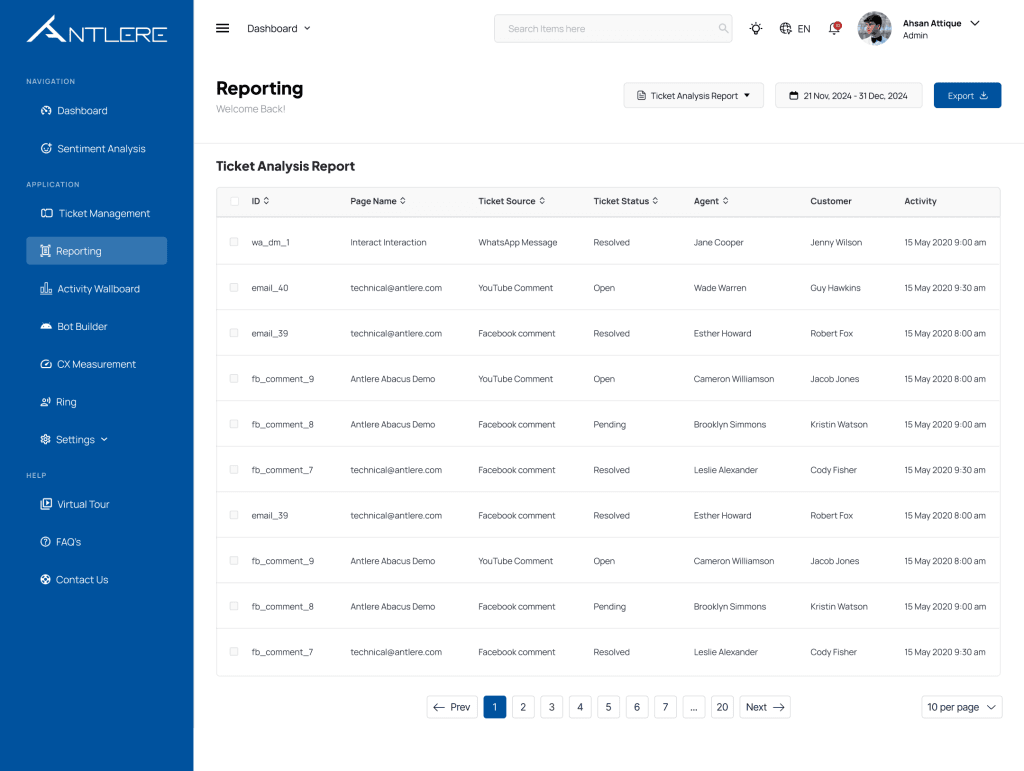Sort by Agent column arrows
1024x771 pixels.
click(x=726, y=200)
